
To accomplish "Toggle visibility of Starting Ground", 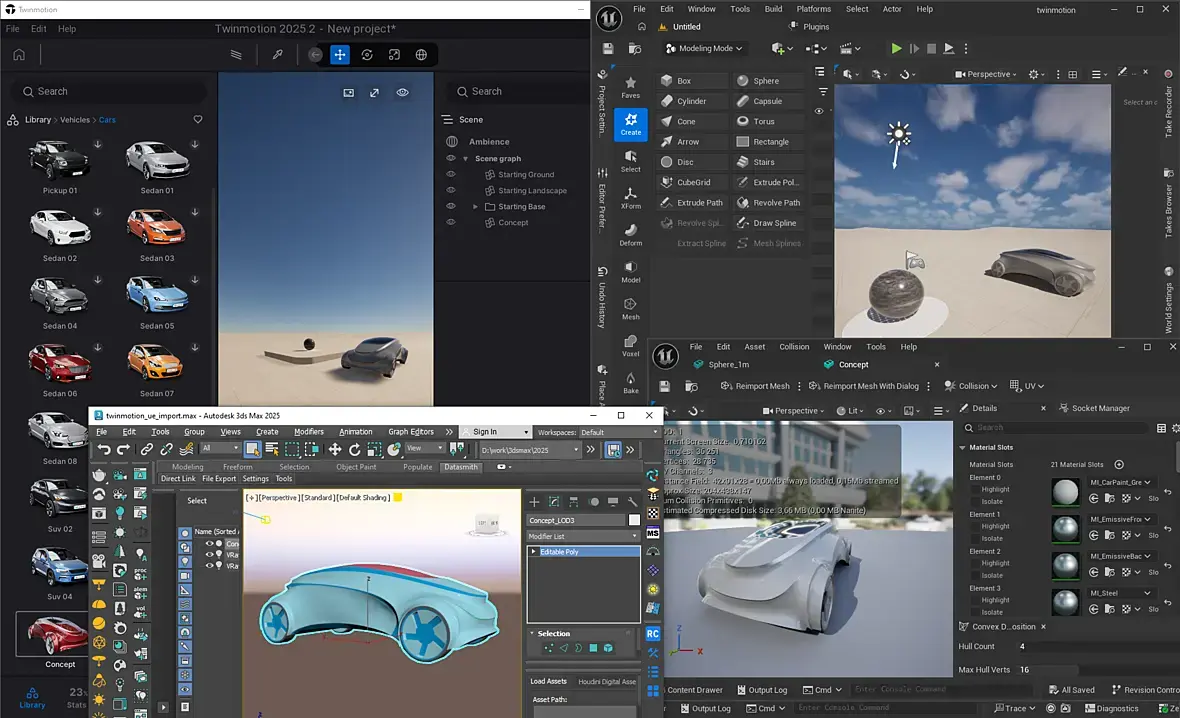I will tap(451, 175).
